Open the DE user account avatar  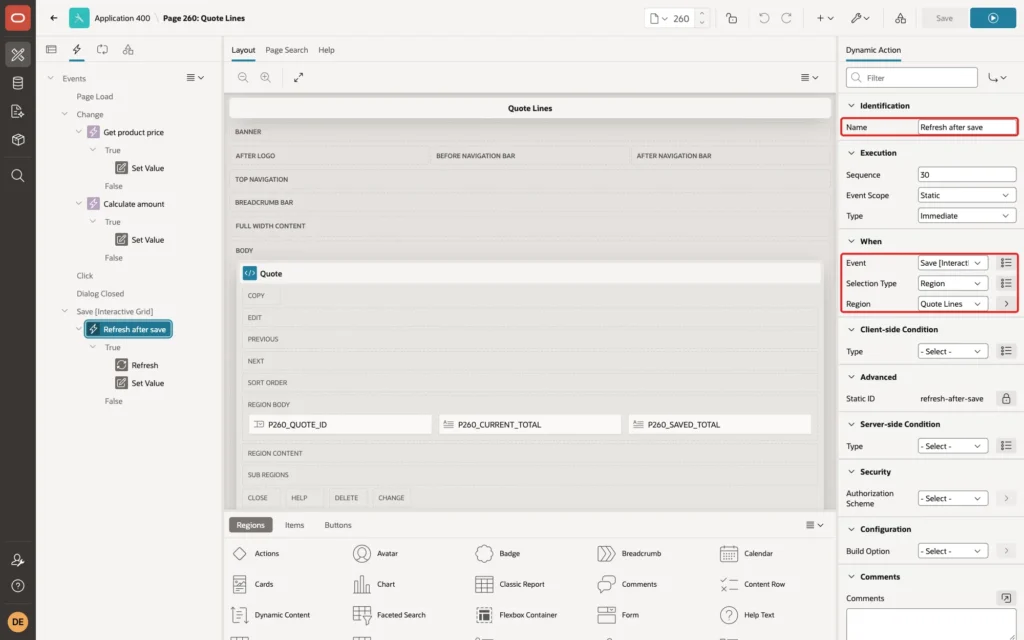18,622
